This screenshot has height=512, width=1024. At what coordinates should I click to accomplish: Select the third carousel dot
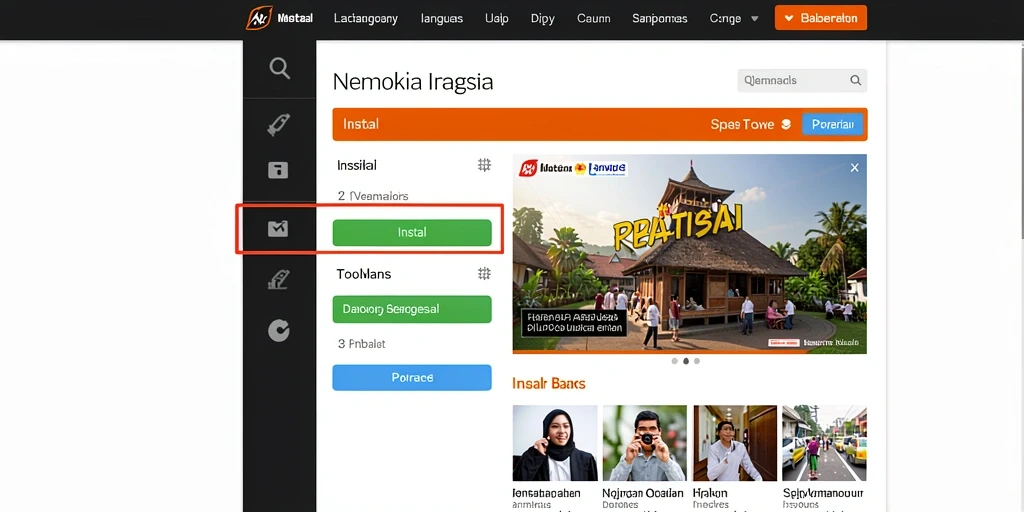[x=697, y=360]
